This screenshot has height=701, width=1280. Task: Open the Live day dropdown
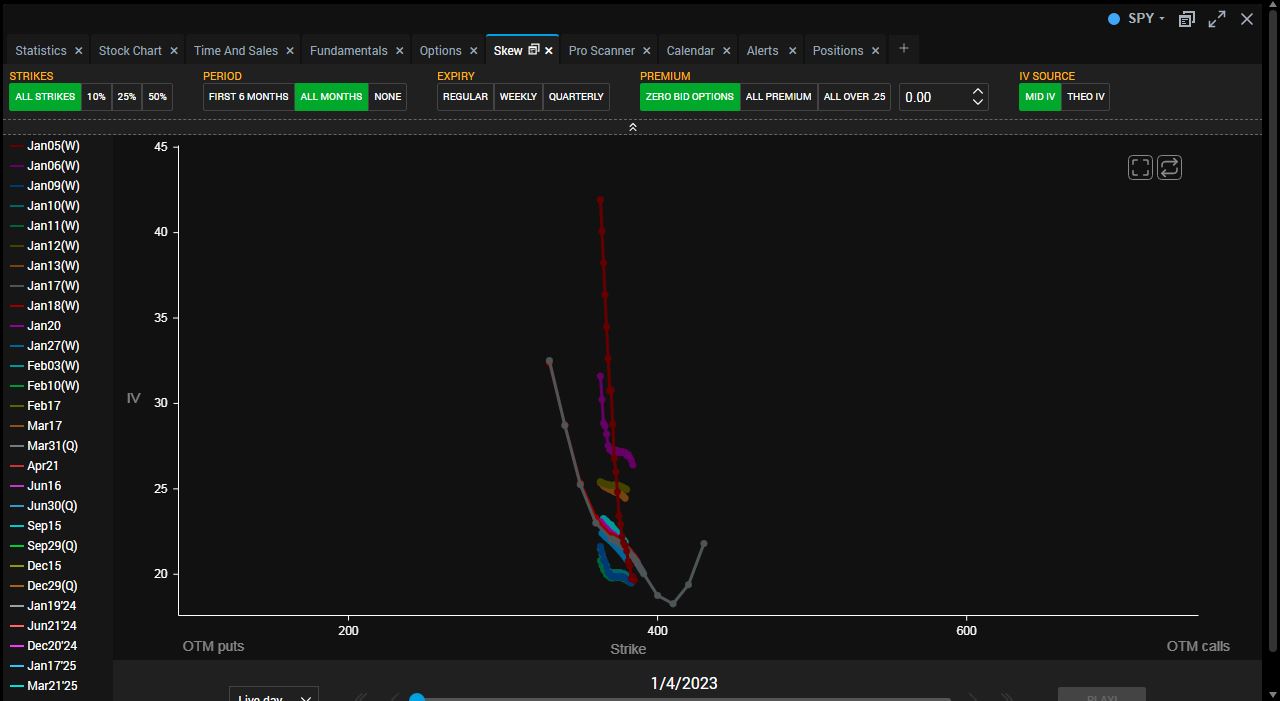[x=273, y=695]
